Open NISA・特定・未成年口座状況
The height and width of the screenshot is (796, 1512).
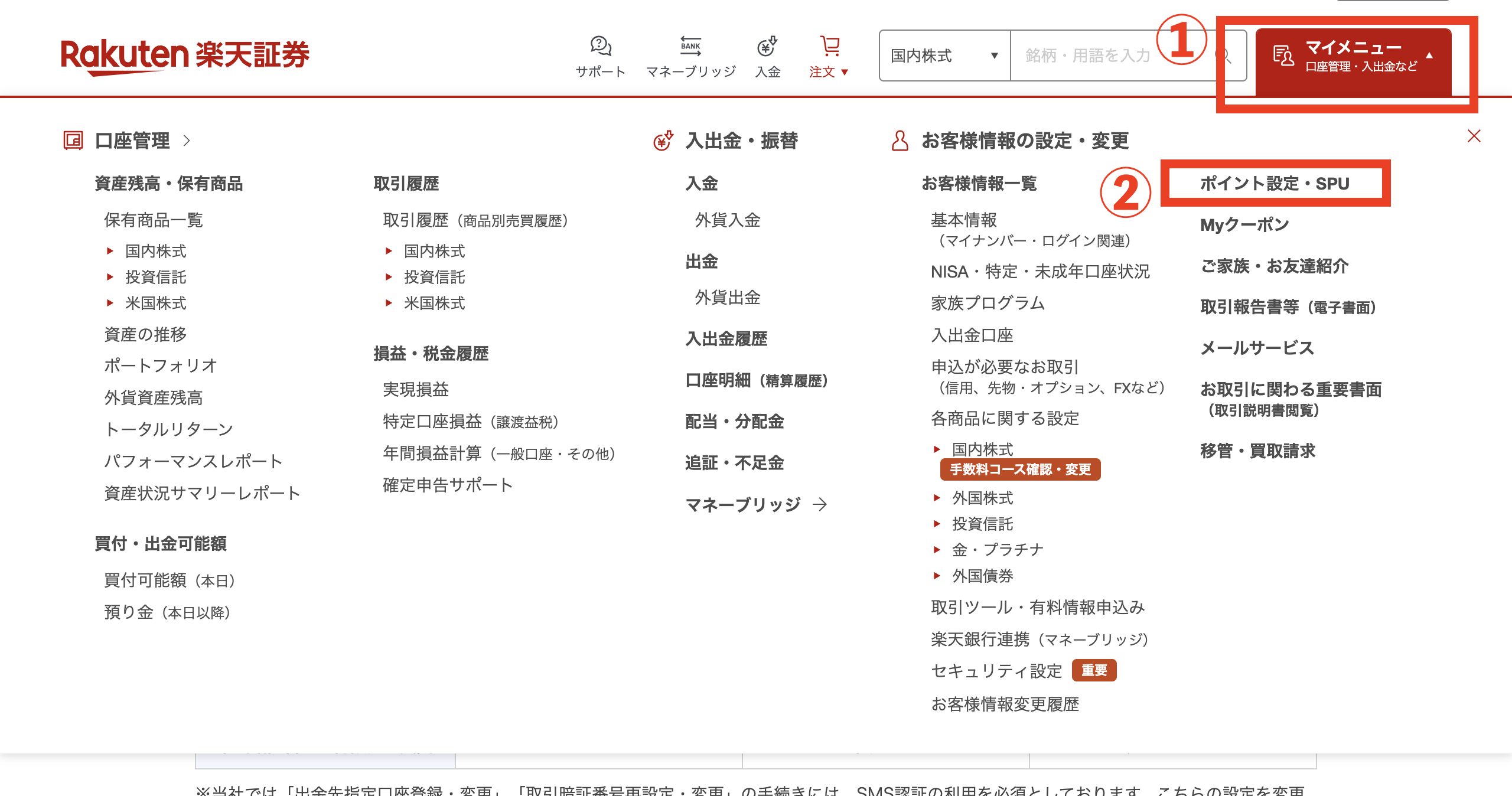[1041, 272]
